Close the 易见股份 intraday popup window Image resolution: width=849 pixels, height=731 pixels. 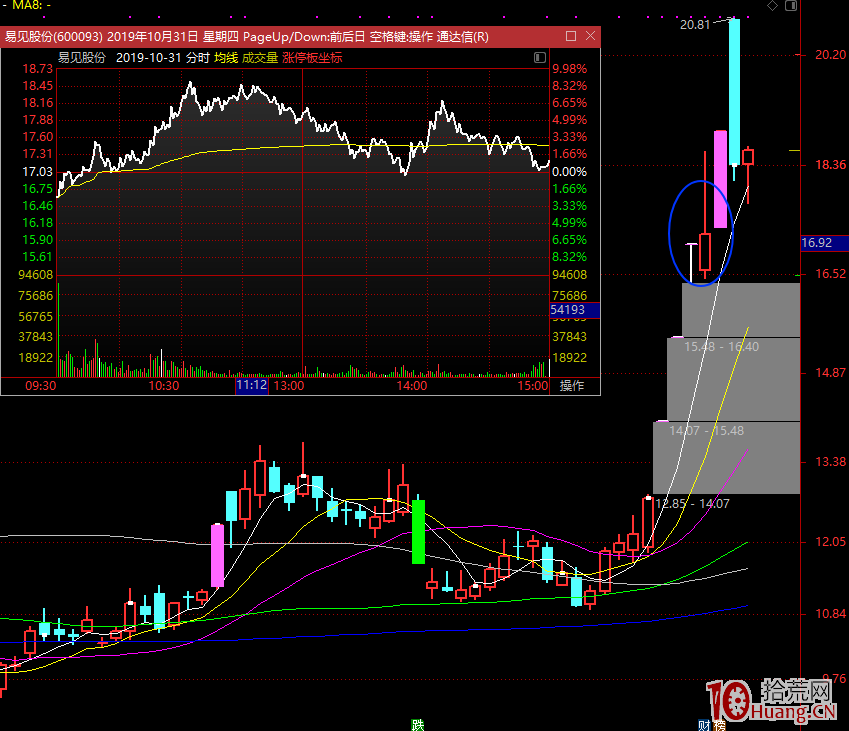(x=590, y=37)
